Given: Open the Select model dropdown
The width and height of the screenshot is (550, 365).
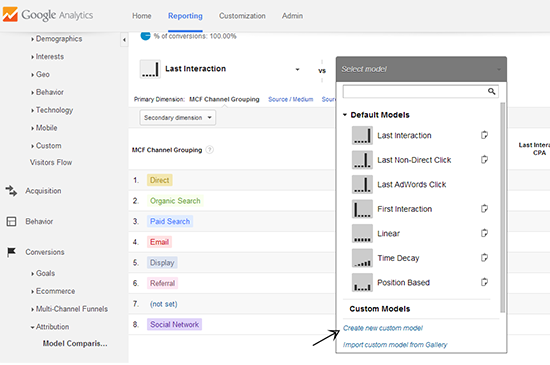Looking at the screenshot, I should (421, 69).
